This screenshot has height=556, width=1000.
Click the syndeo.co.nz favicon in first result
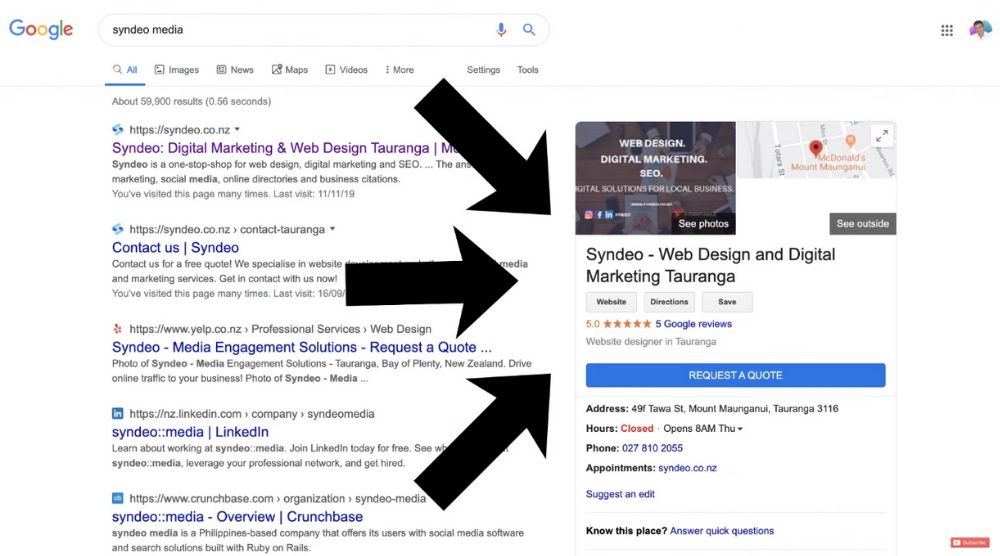tap(117, 129)
